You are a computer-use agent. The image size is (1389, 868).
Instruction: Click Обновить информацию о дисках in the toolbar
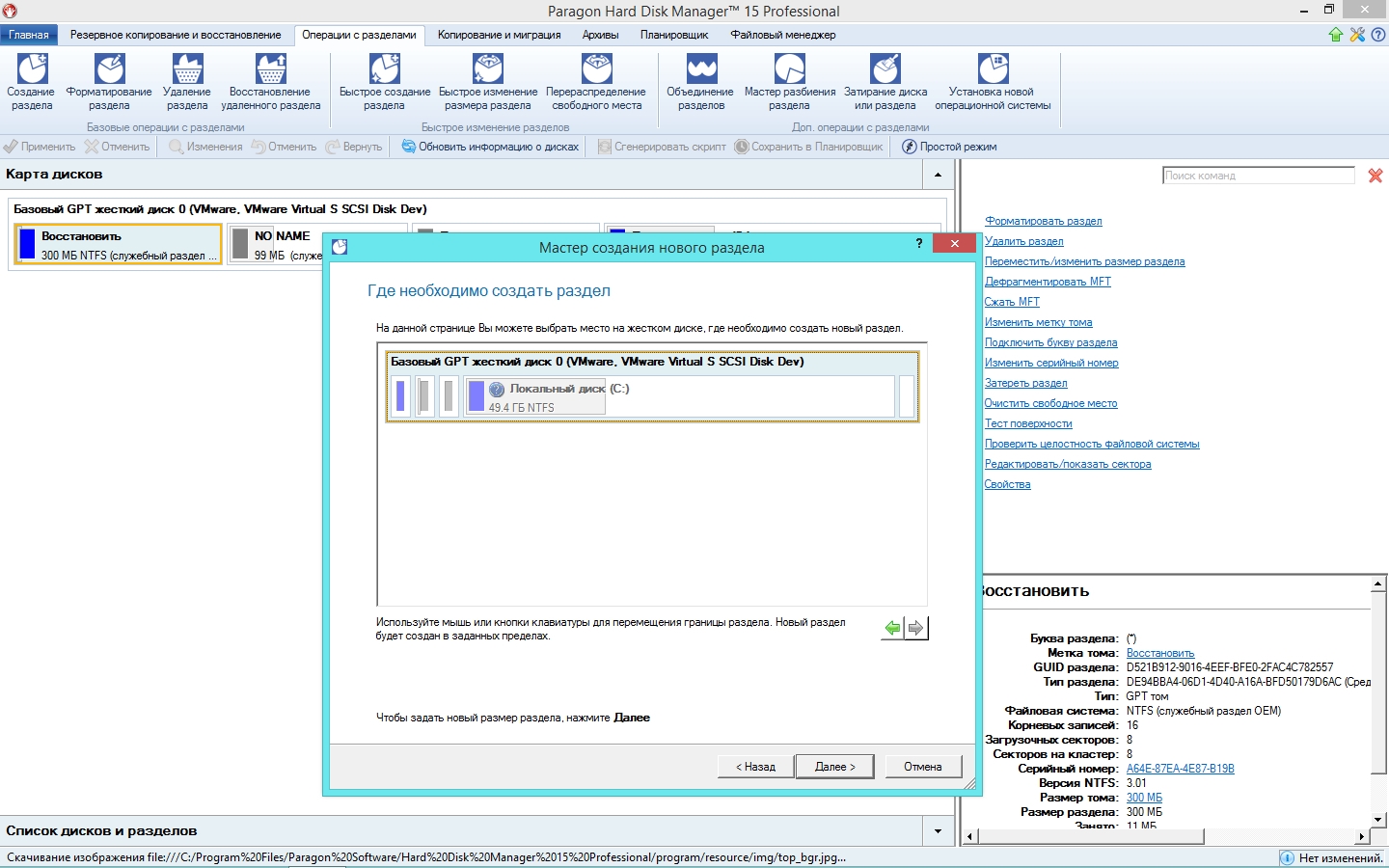point(490,147)
